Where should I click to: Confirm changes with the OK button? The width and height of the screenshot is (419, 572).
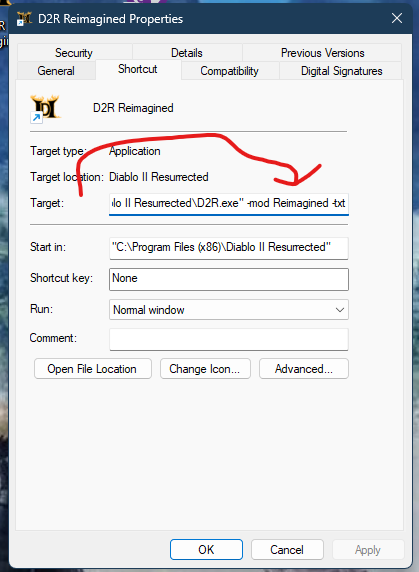[206, 549]
